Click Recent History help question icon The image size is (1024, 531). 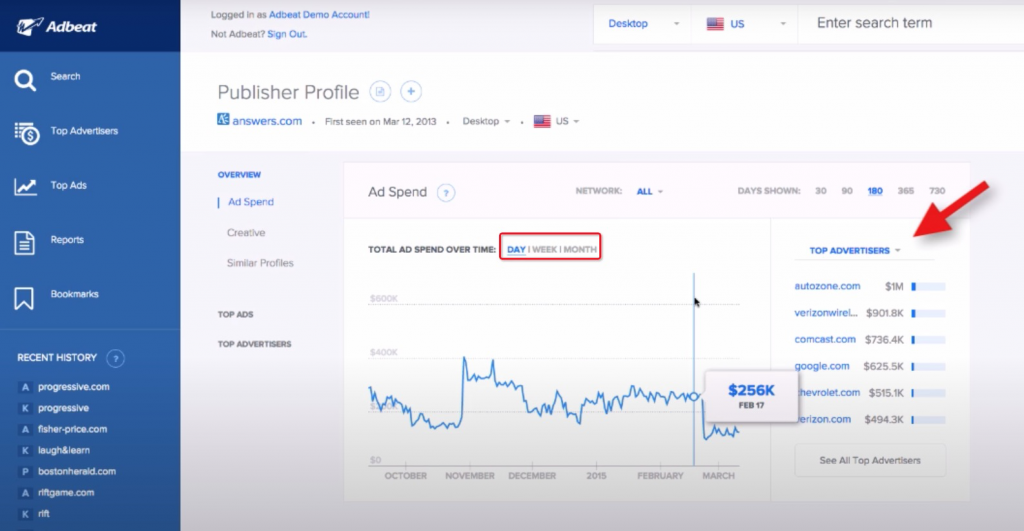(116, 358)
